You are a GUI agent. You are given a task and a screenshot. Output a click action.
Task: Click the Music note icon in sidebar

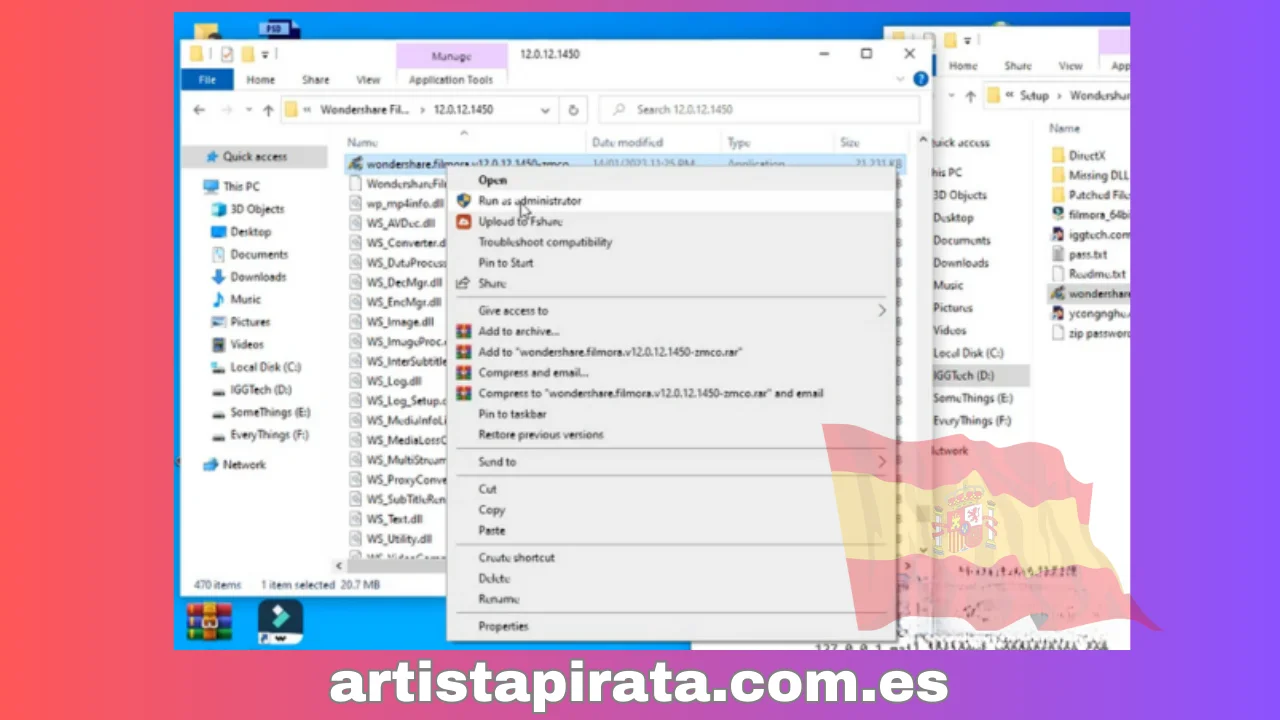(219, 300)
